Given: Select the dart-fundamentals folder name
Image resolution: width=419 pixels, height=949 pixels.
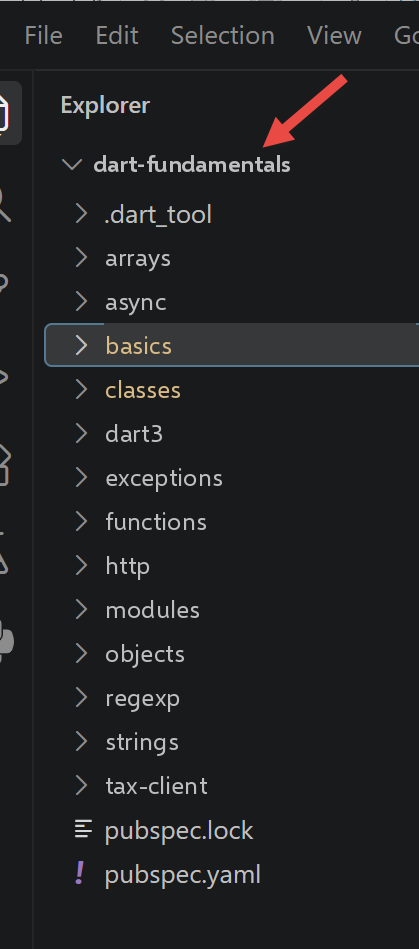Looking at the screenshot, I should point(192,165).
